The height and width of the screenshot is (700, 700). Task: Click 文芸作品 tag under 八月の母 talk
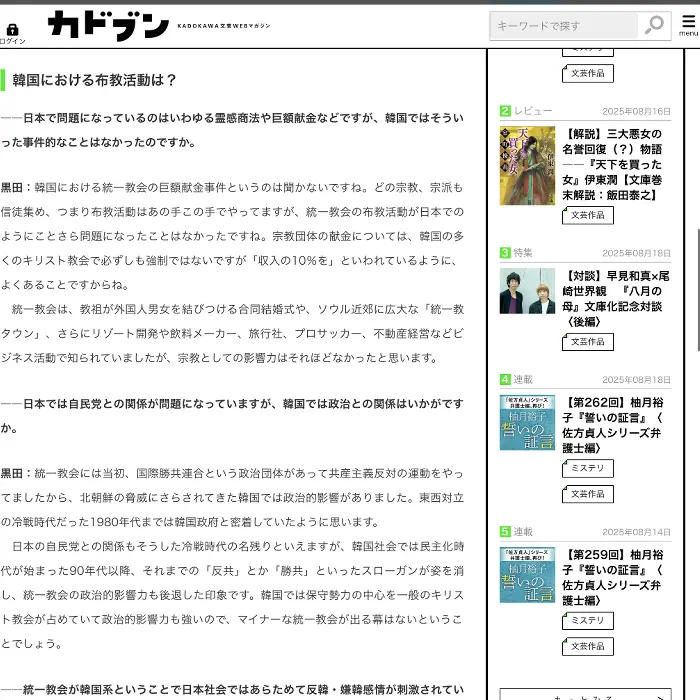(x=588, y=342)
